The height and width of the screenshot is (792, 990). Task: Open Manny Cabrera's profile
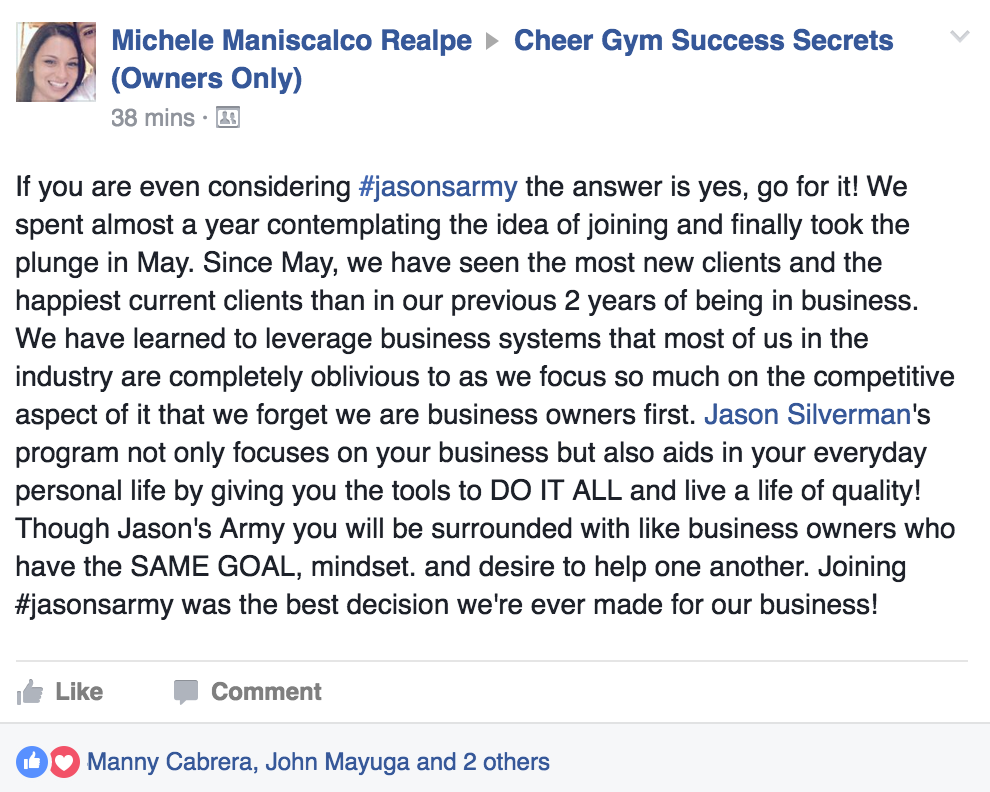pos(169,762)
